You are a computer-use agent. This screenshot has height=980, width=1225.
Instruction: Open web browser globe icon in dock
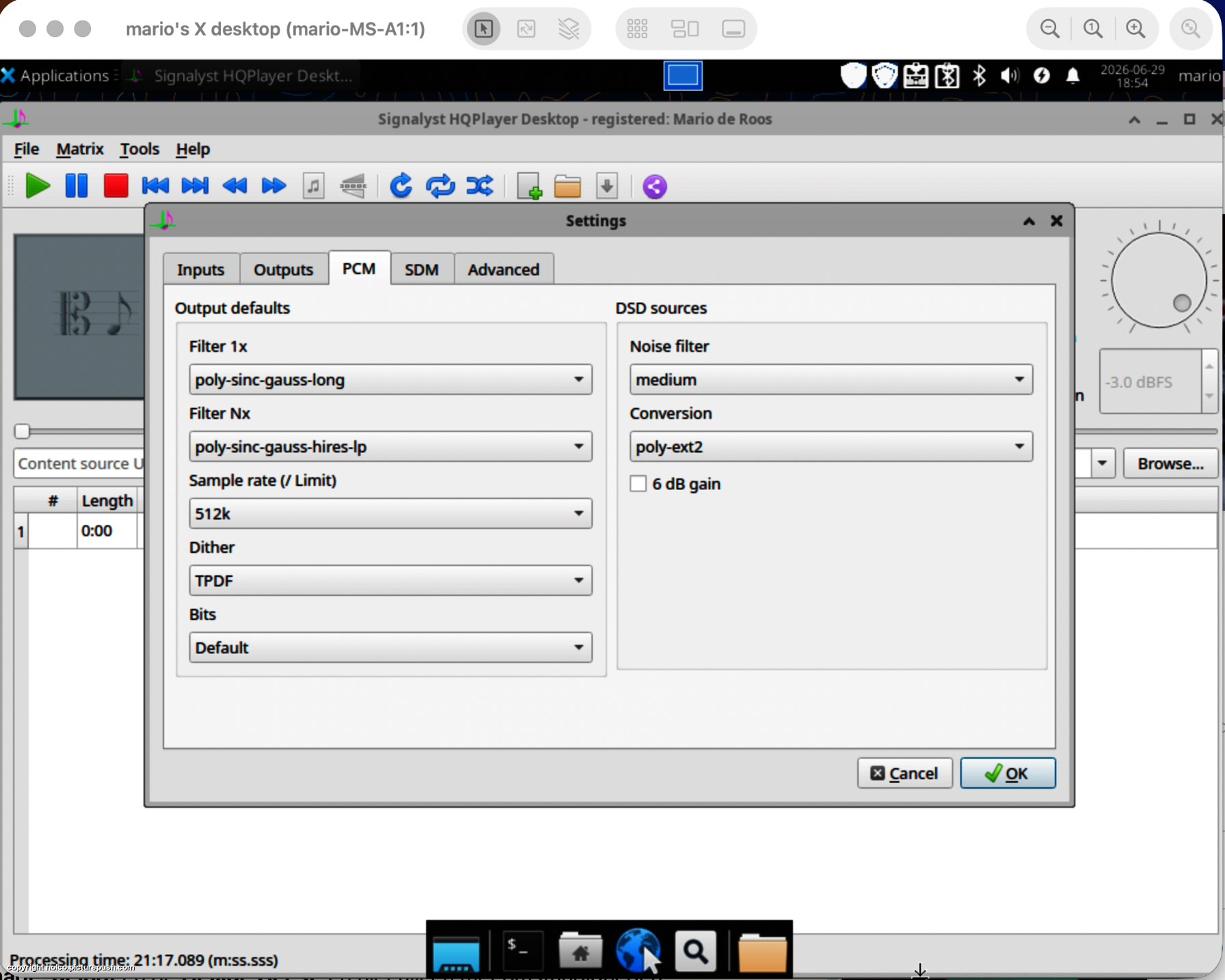(637, 951)
